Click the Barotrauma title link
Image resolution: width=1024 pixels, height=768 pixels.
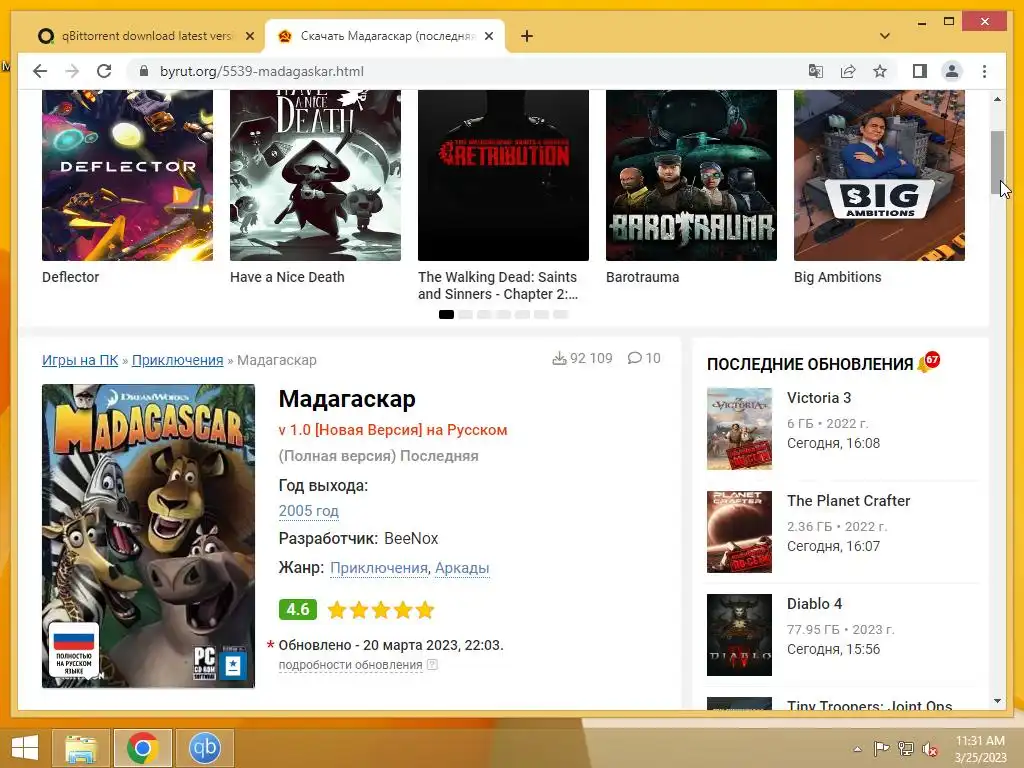point(643,277)
